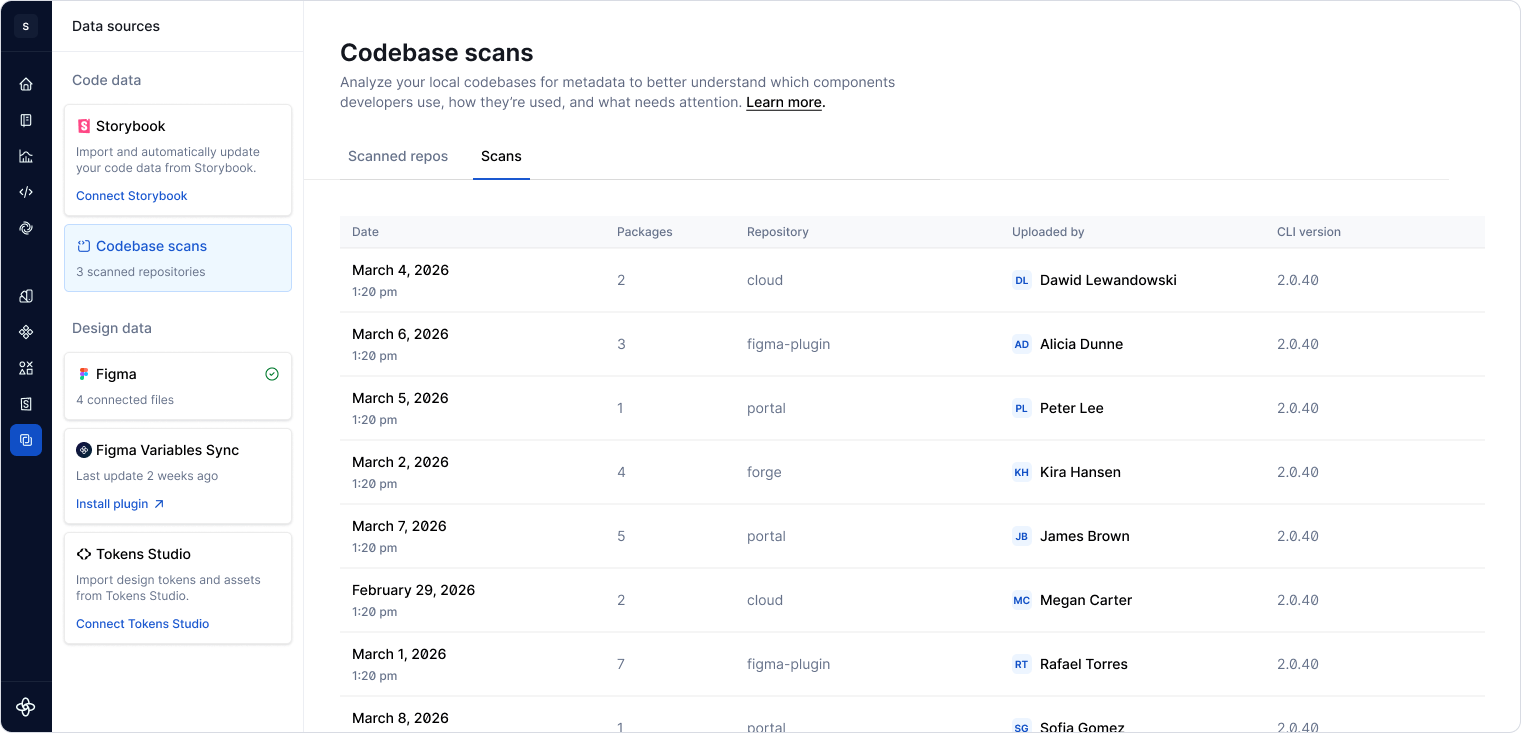Click Kira Hansen's name

pos(1080,472)
